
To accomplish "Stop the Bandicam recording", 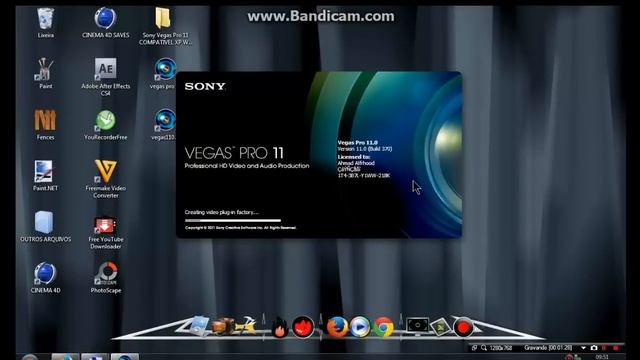I will coord(616,348).
